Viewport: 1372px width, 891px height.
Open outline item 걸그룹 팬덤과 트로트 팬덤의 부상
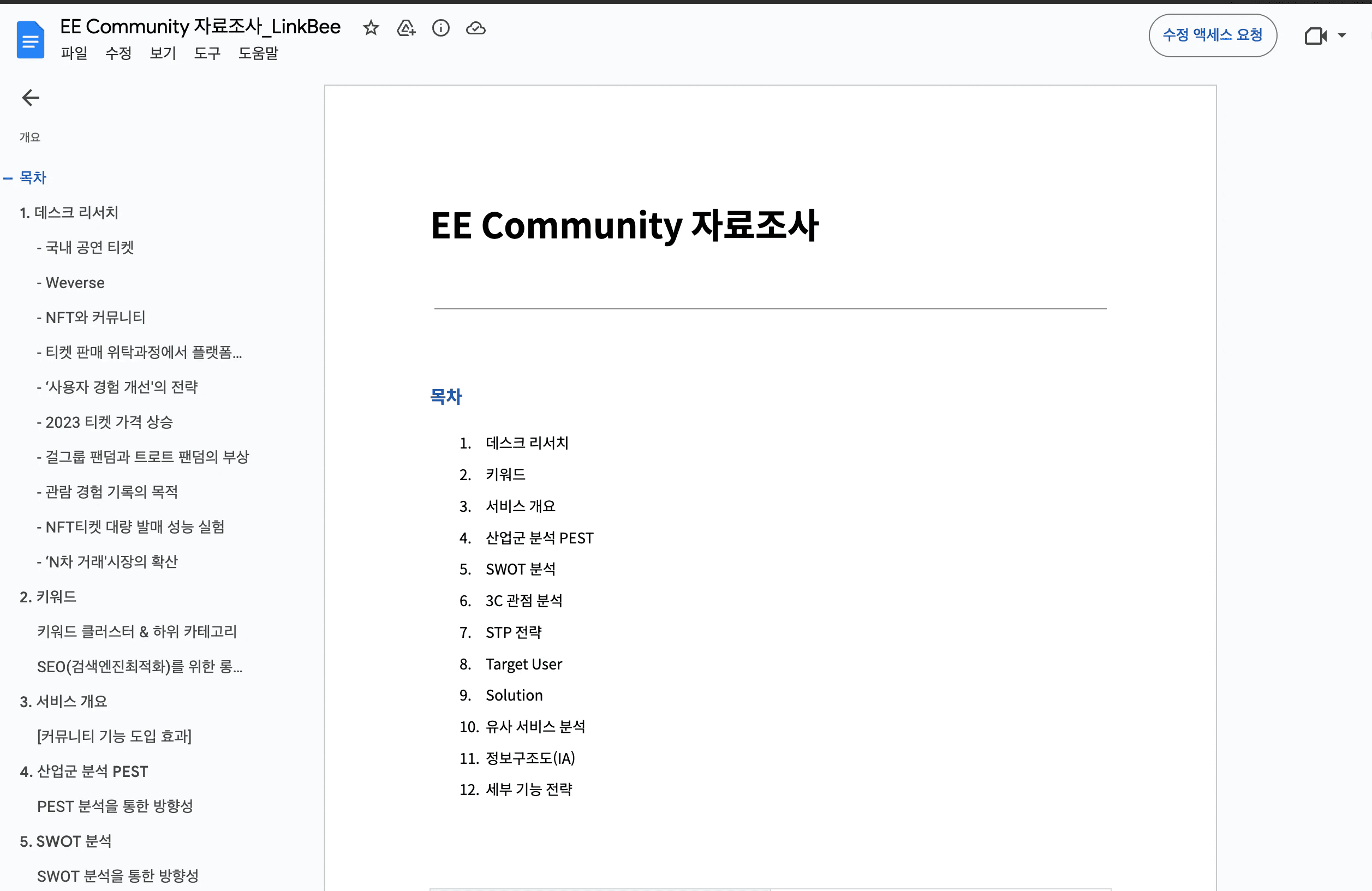coord(143,457)
